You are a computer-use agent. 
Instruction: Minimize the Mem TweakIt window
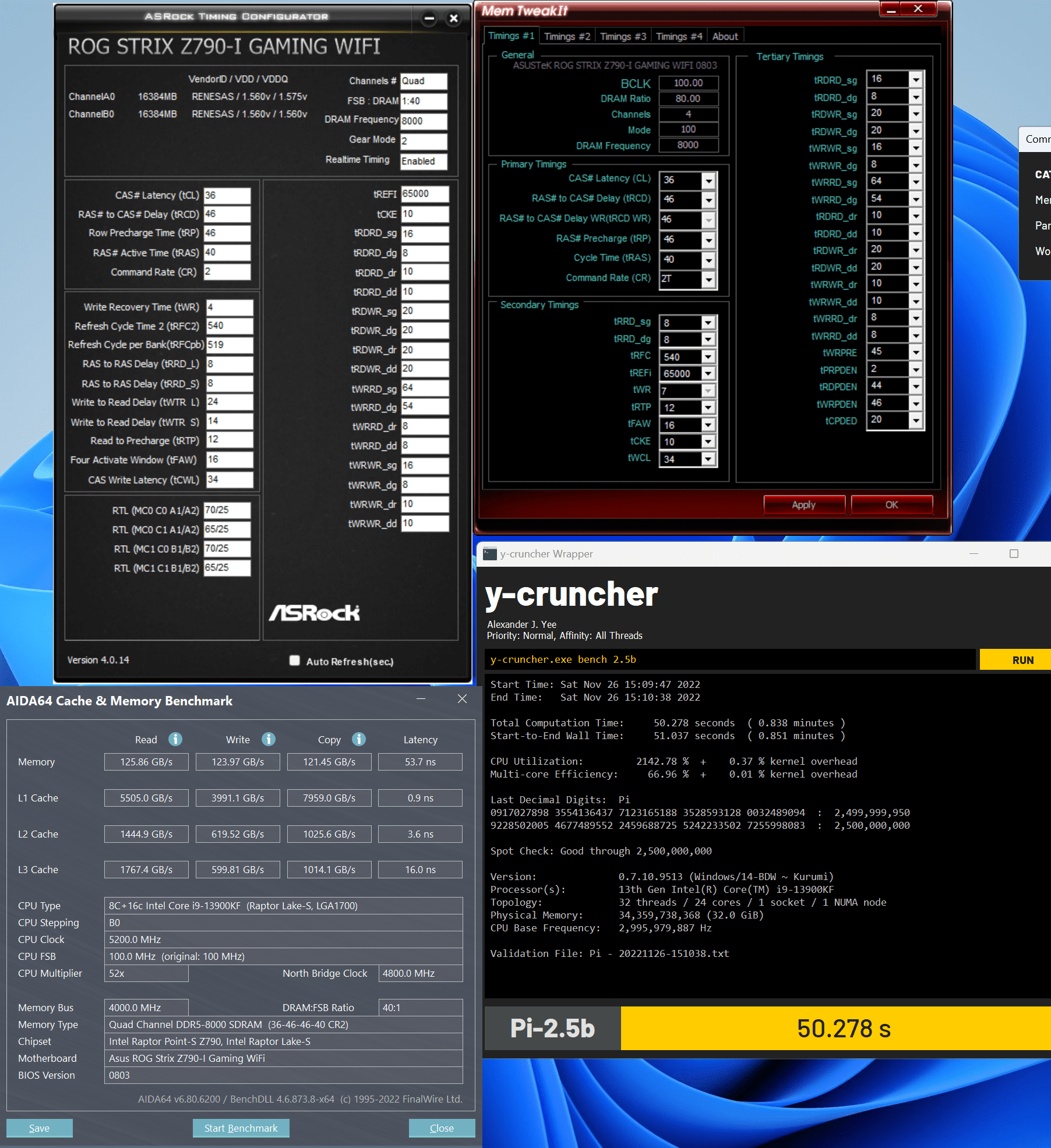[890, 9]
